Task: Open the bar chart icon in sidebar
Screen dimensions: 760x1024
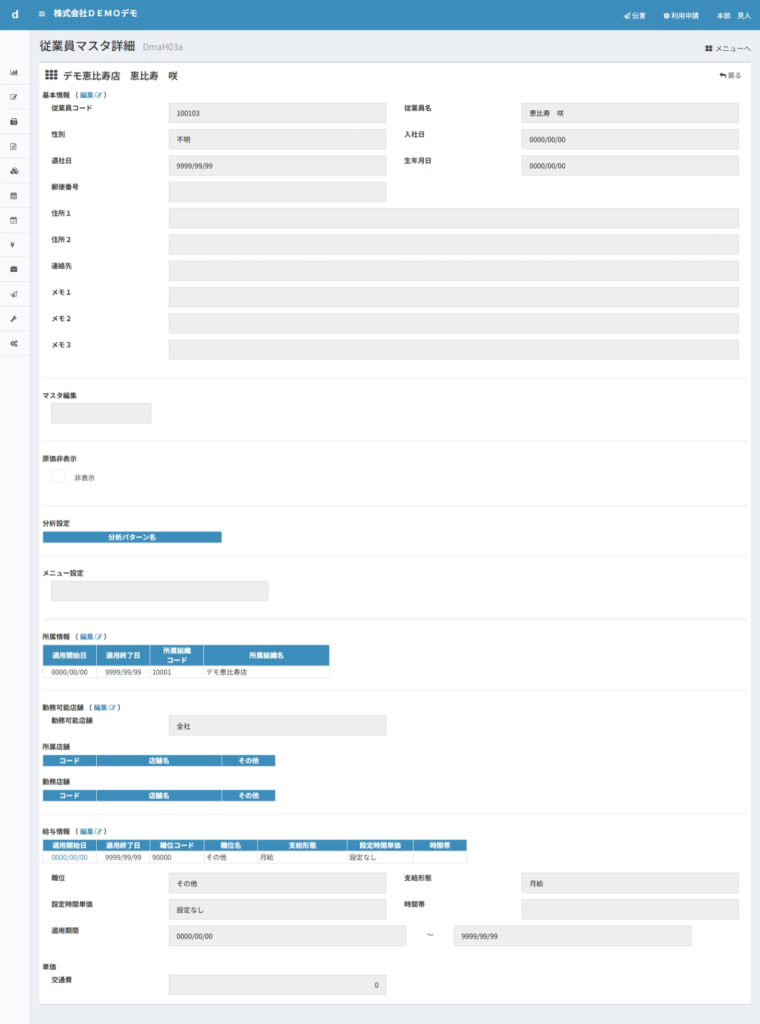Action: [x=14, y=72]
